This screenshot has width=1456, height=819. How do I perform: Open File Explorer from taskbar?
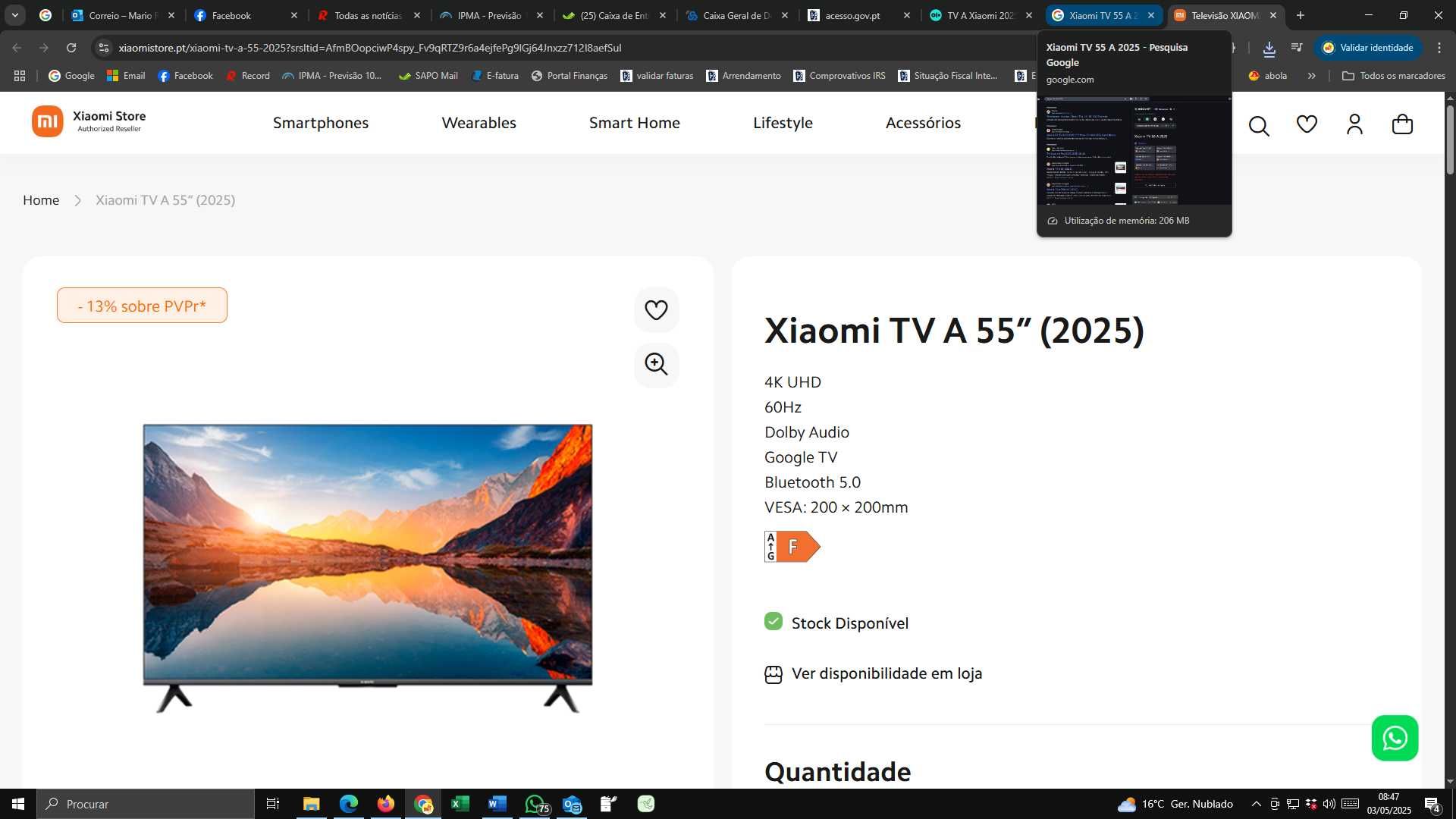[311, 804]
